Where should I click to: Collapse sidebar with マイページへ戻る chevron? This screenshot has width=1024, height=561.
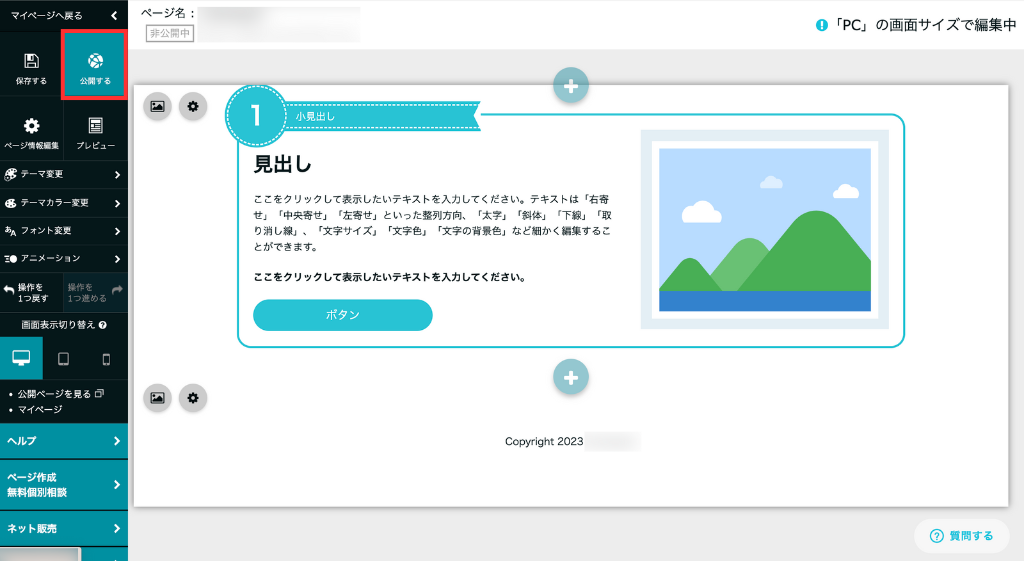pos(114,15)
